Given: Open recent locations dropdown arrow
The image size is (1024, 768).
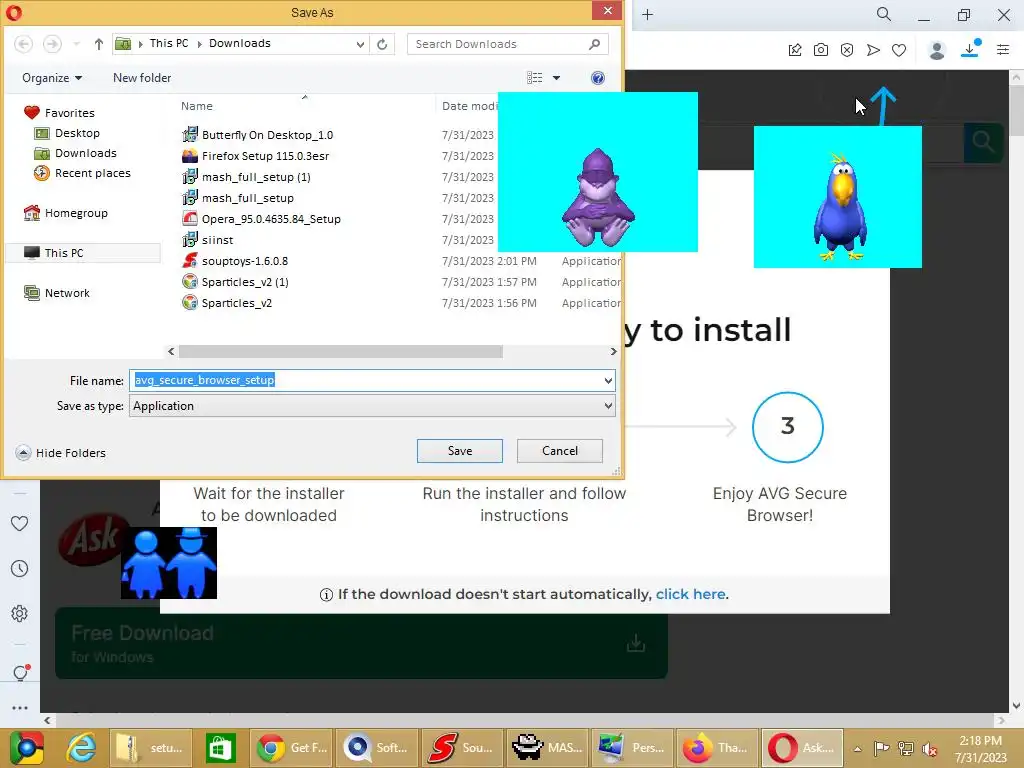Looking at the screenshot, I should click(76, 44).
